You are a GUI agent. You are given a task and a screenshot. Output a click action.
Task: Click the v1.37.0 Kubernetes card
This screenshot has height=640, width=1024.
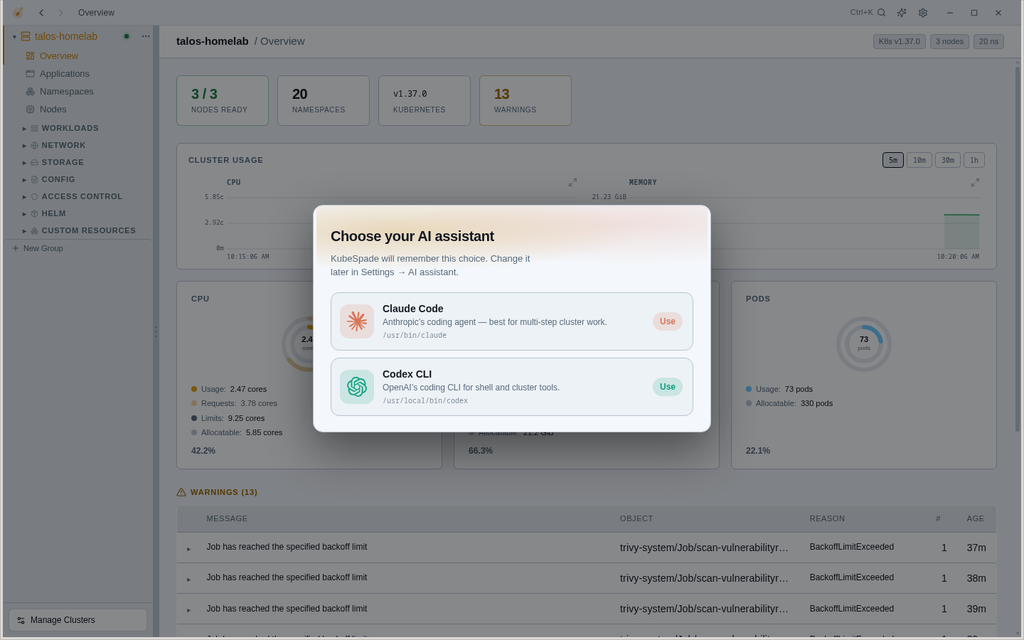(424, 101)
